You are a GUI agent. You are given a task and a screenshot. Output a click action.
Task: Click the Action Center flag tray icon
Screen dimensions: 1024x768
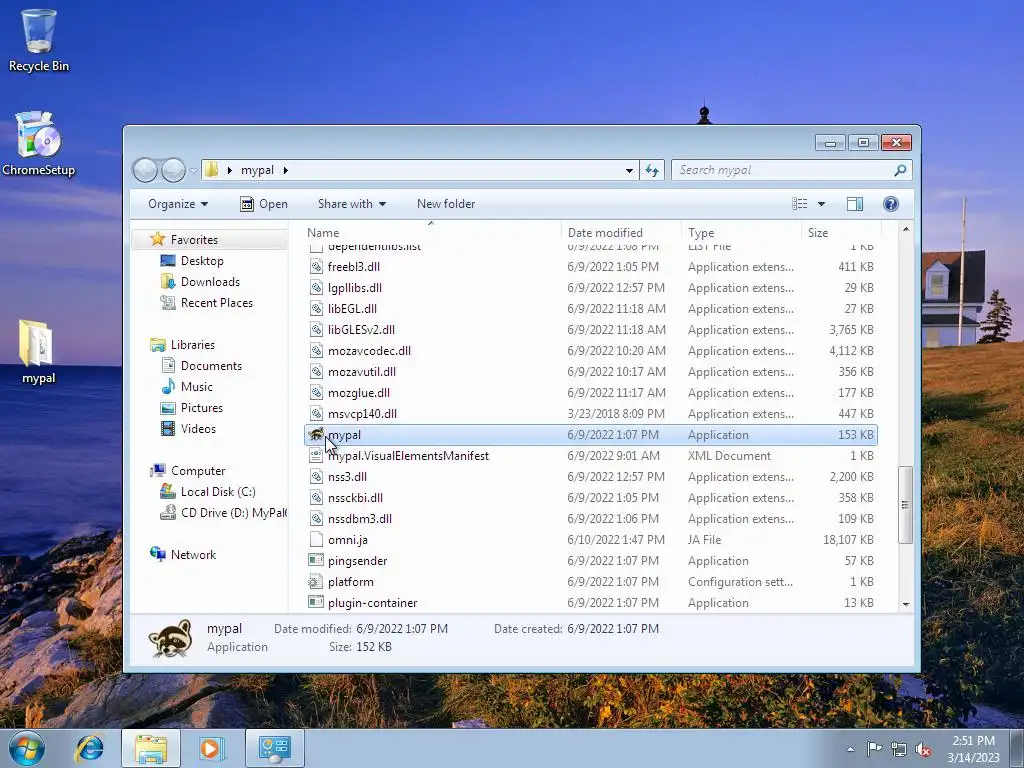pos(874,748)
